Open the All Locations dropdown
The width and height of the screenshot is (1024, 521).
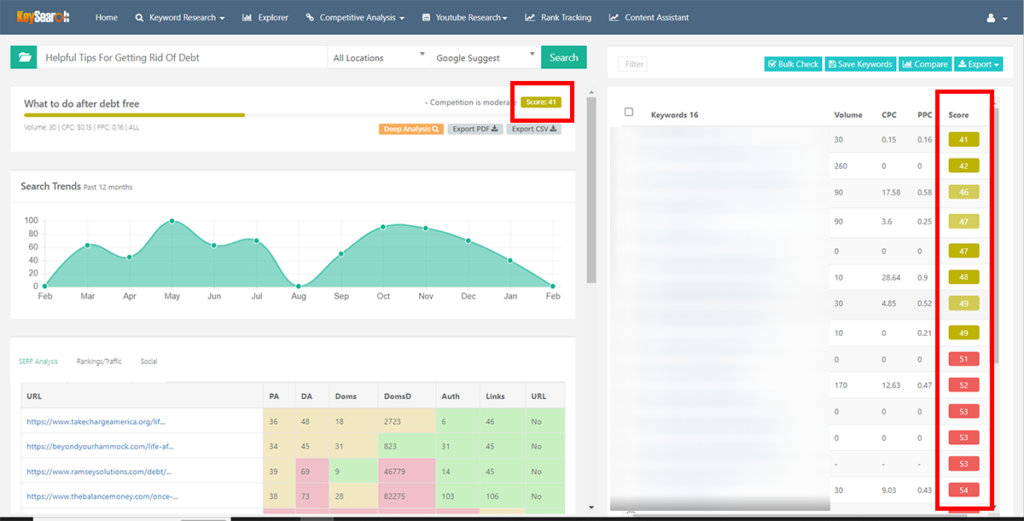pos(379,57)
